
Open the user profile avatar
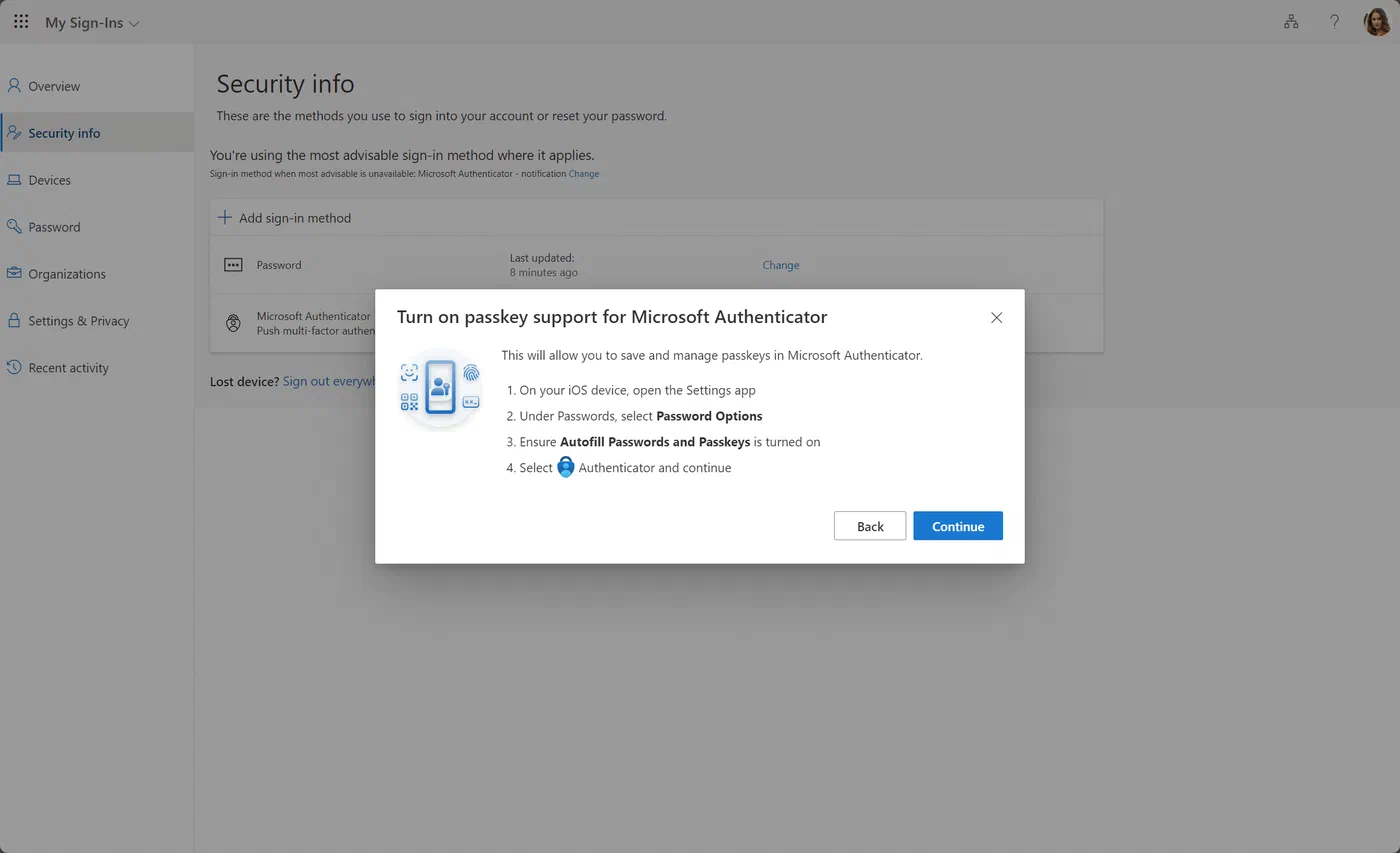1378,21
